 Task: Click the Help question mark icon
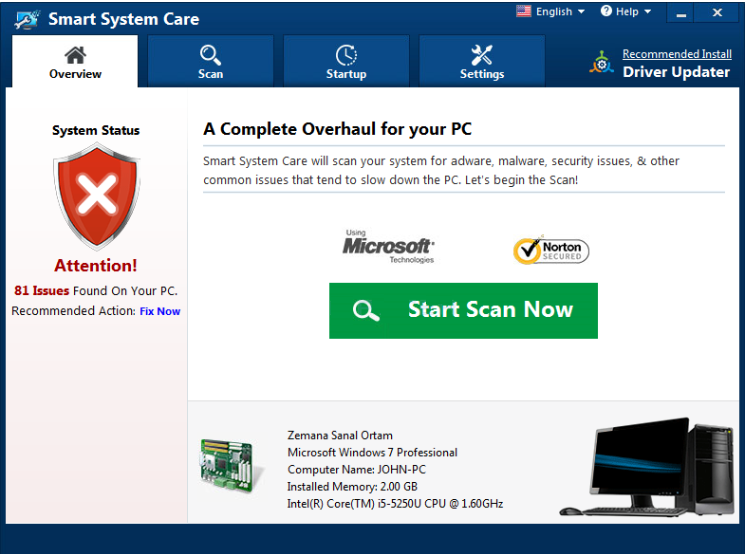606,11
